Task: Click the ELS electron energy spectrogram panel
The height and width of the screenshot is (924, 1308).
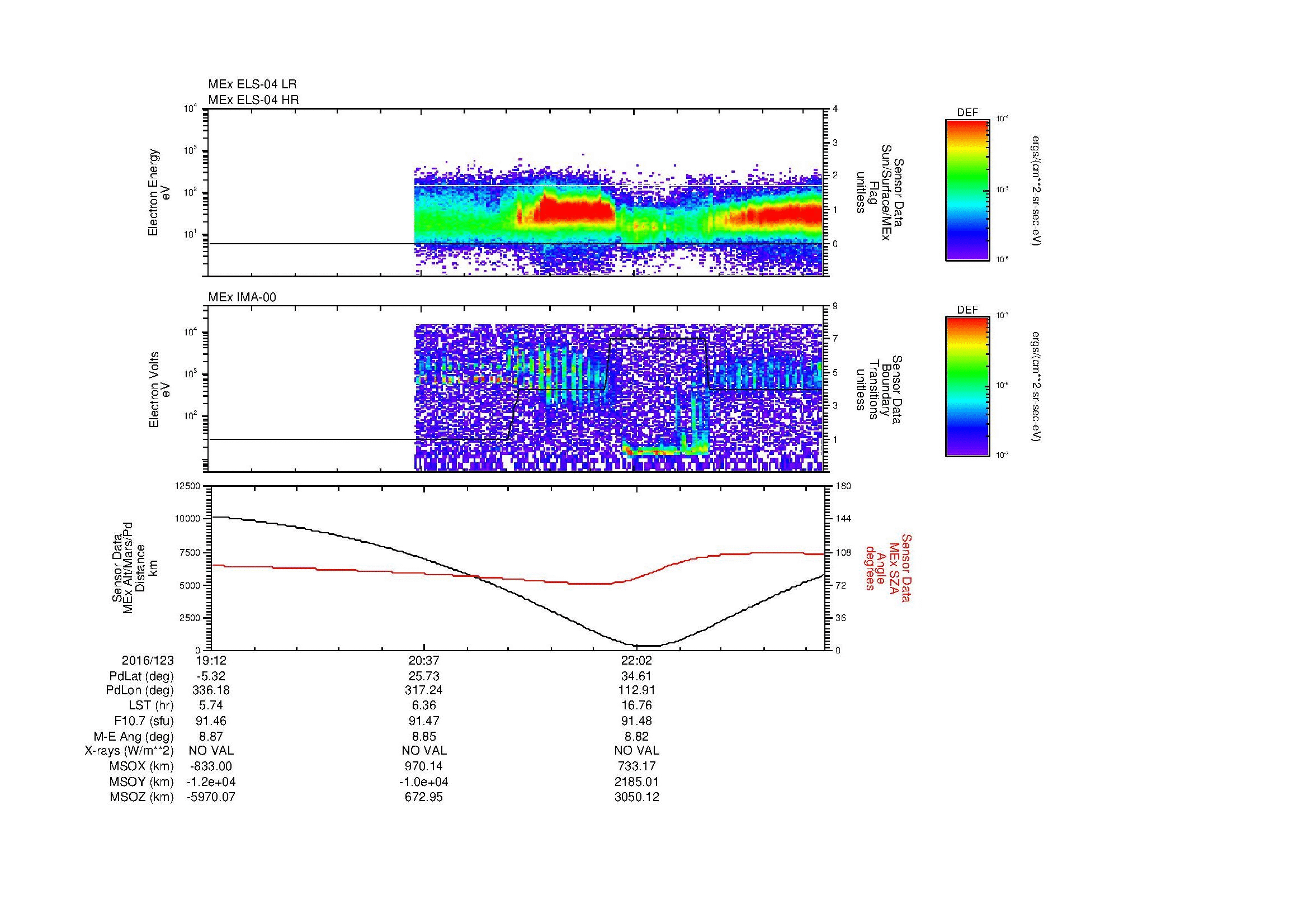Action: coord(516,192)
